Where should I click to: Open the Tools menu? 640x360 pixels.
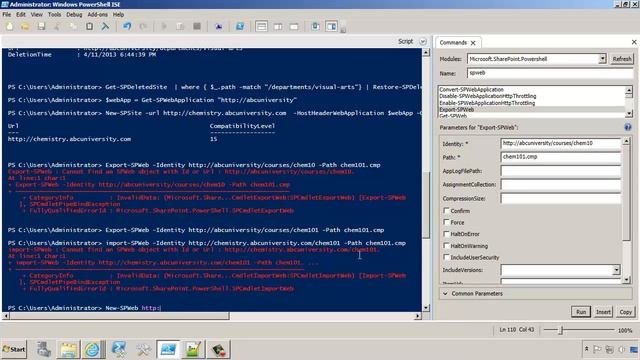(54, 14)
